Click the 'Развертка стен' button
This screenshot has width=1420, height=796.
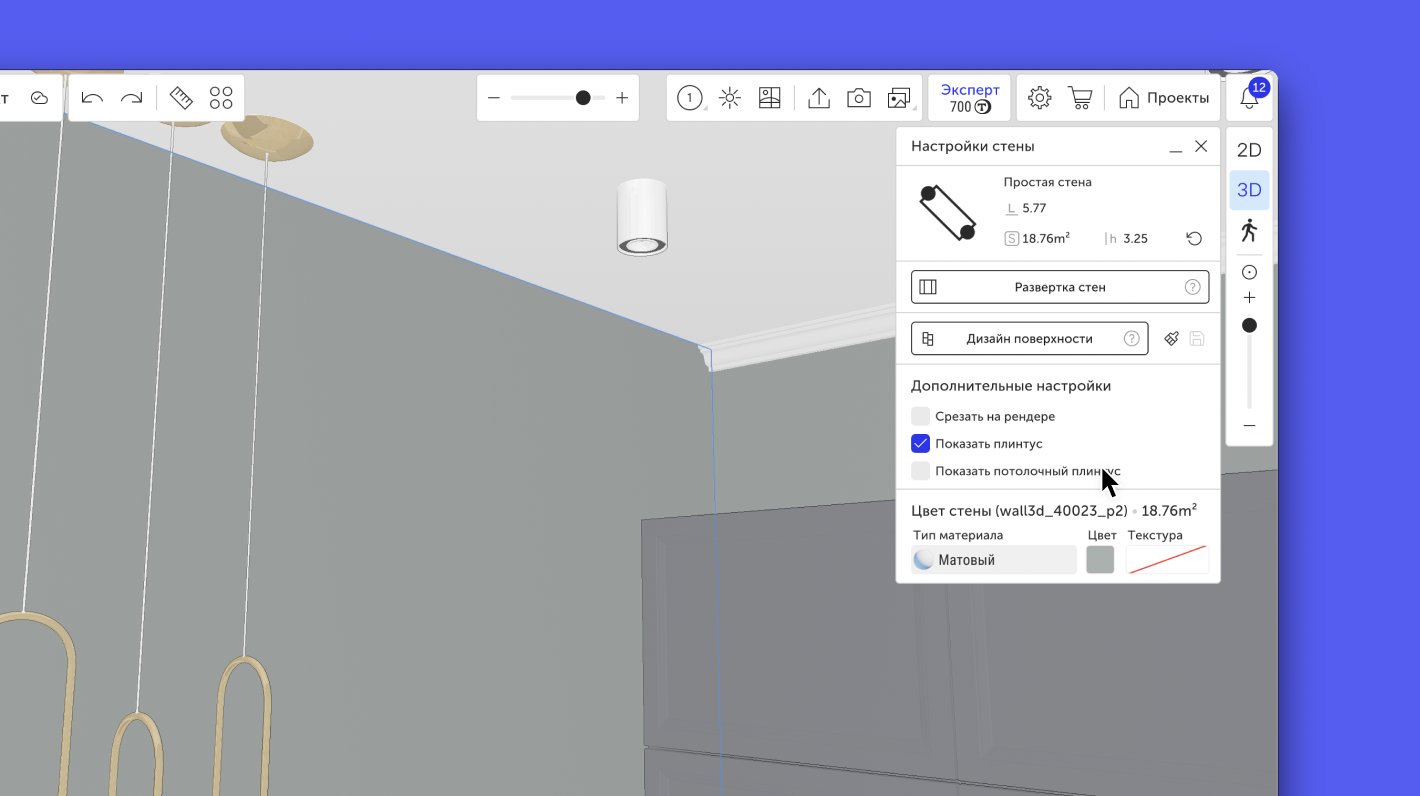(1060, 287)
